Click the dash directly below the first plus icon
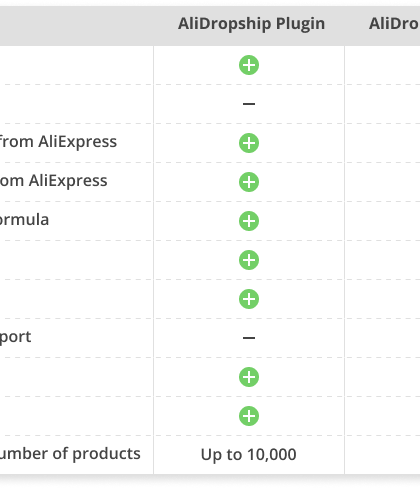Viewport: 420px width, 489px height. pyautogui.click(x=249, y=104)
